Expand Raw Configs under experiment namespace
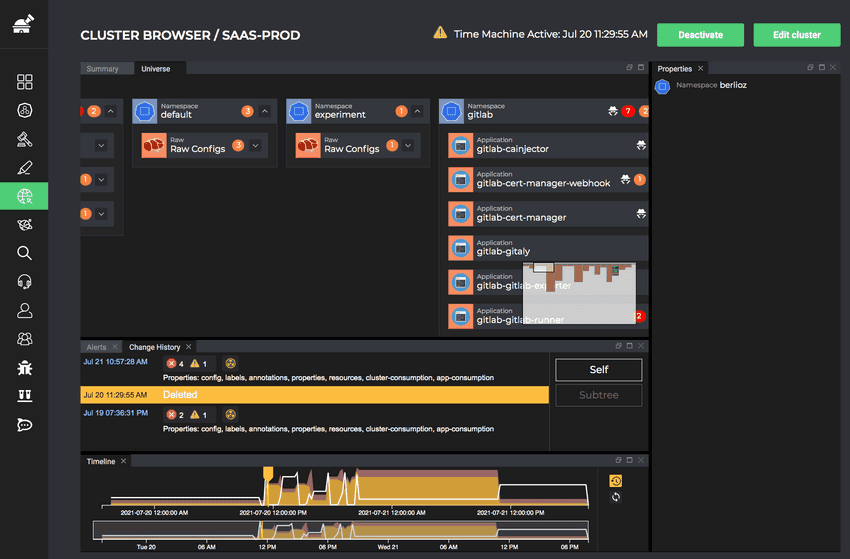The width and height of the screenshot is (850, 559). [409, 146]
